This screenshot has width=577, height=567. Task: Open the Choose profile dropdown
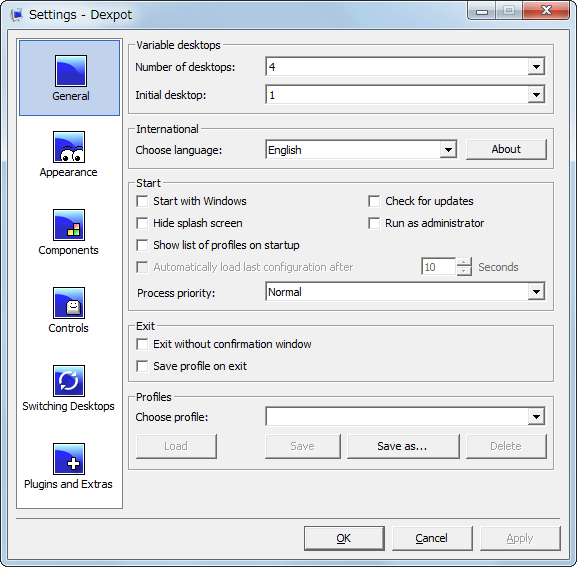(536, 417)
